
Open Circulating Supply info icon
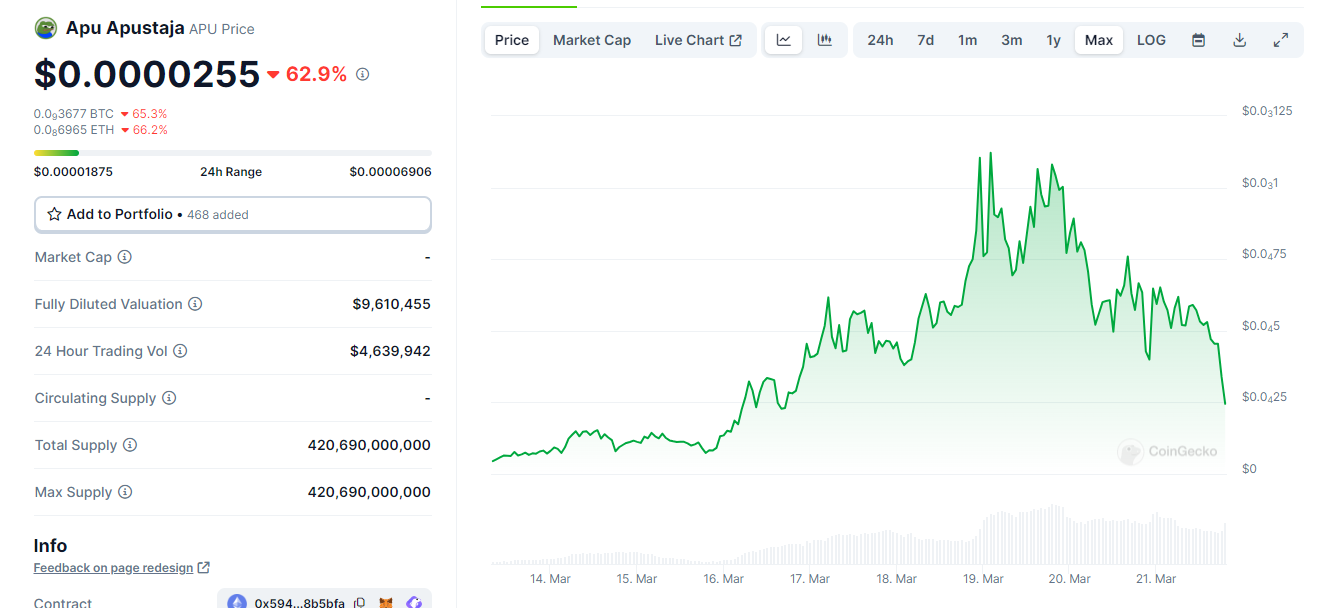pyautogui.click(x=169, y=398)
